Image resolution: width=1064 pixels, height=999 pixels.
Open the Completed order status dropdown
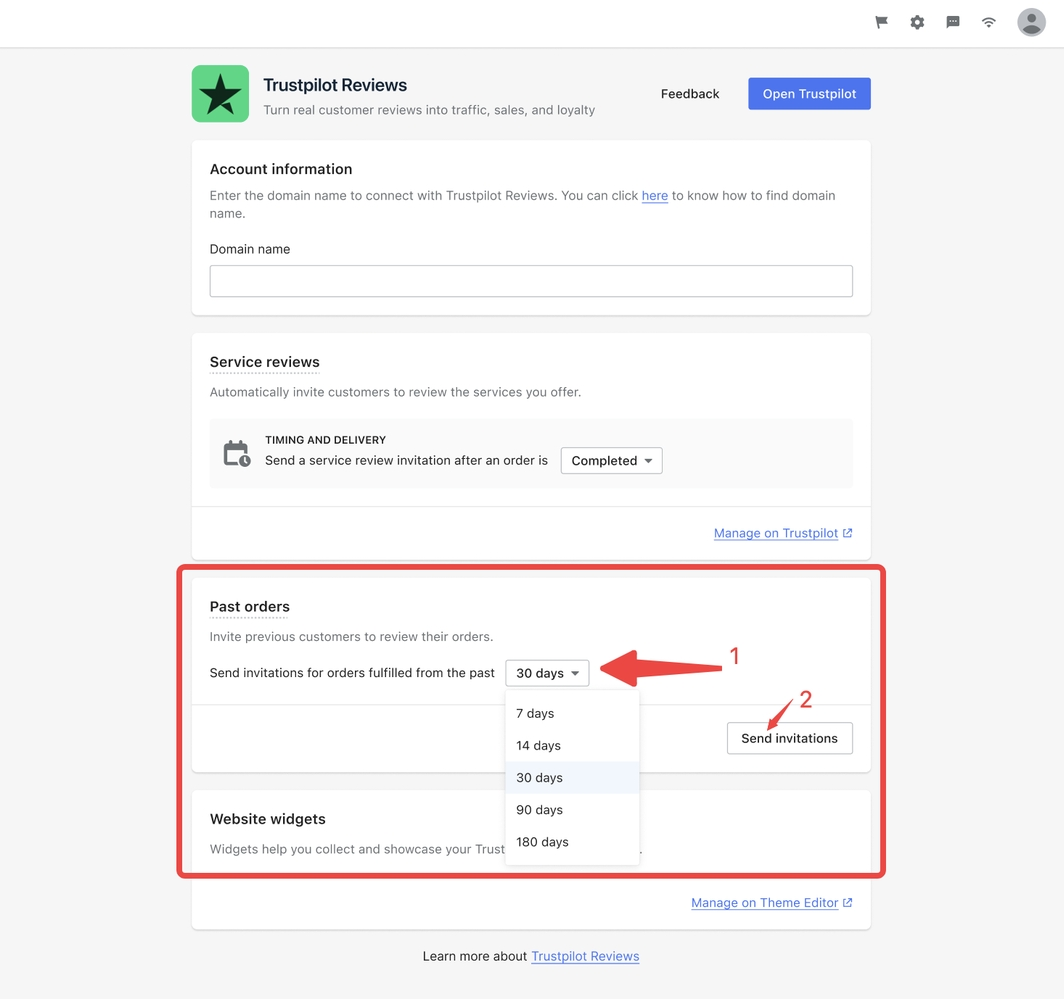pyautogui.click(x=611, y=461)
